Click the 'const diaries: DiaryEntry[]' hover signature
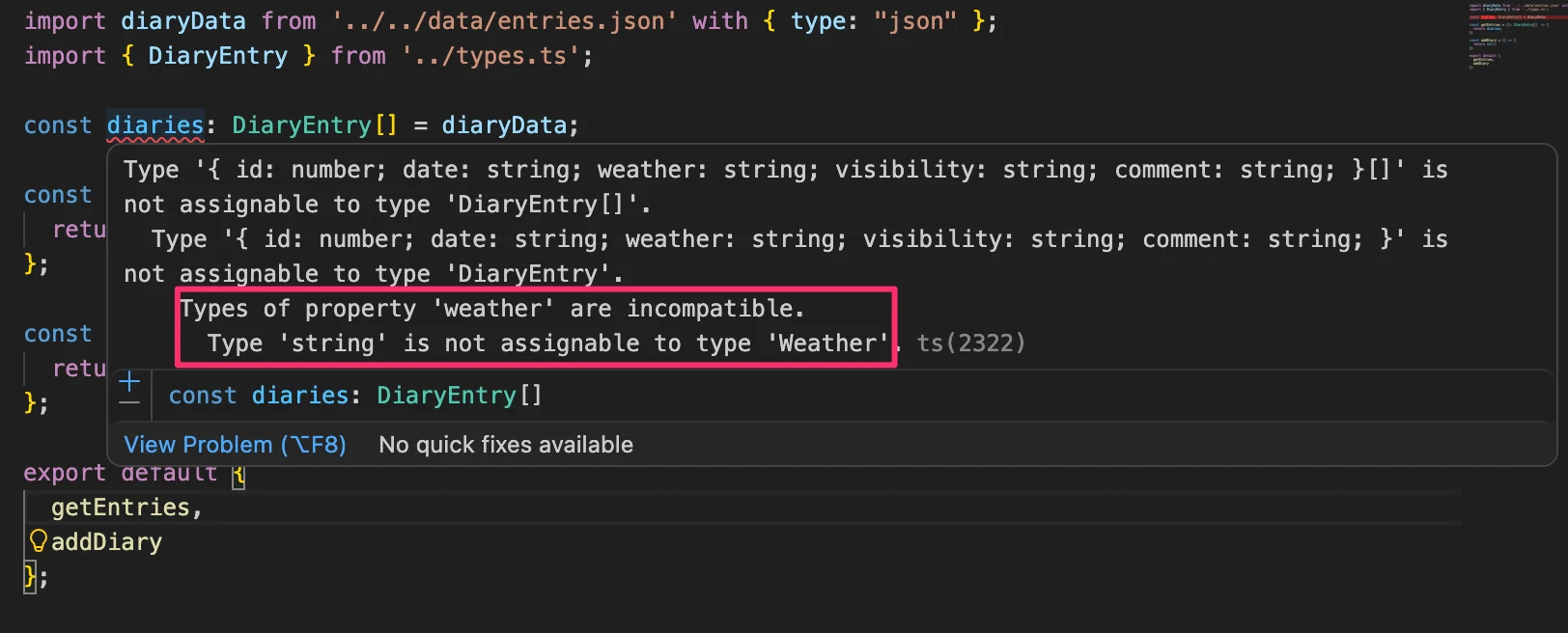The height and width of the screenshot is (633, 1568). pos(355,396)
